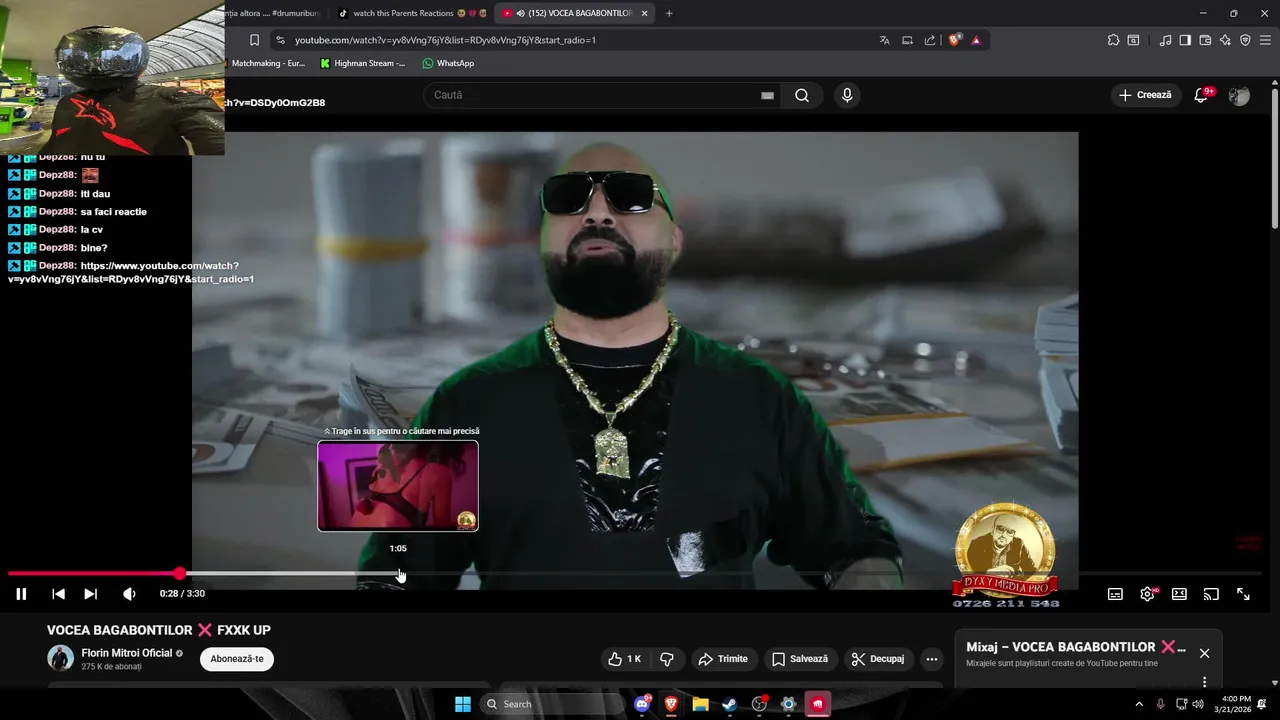Open more actions three-dot menu
Screen dimensions: 1280x720
coord(932,659)
